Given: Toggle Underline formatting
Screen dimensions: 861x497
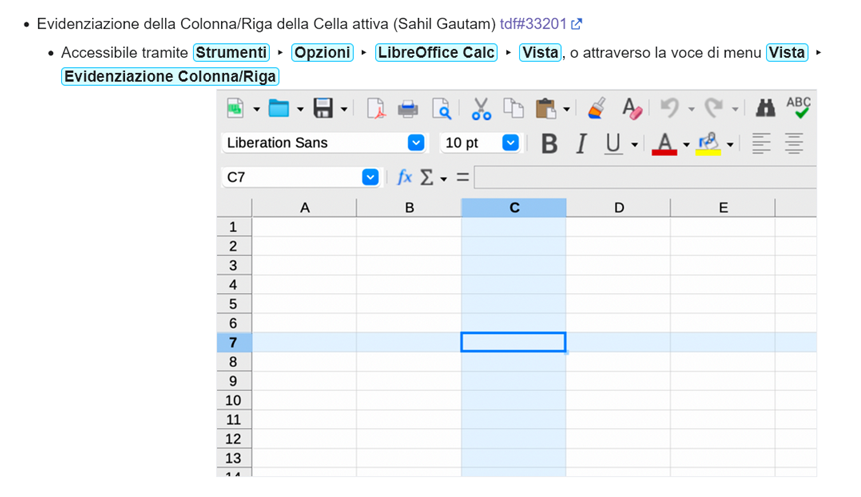Looking at the screenshot, I should point(613,144).
